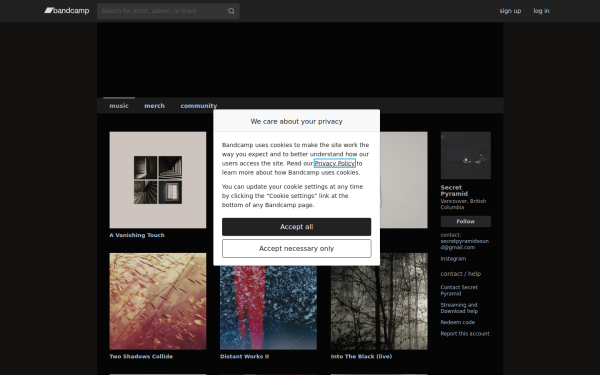Click the Secret Pyramid artist photo

[466, 155]
